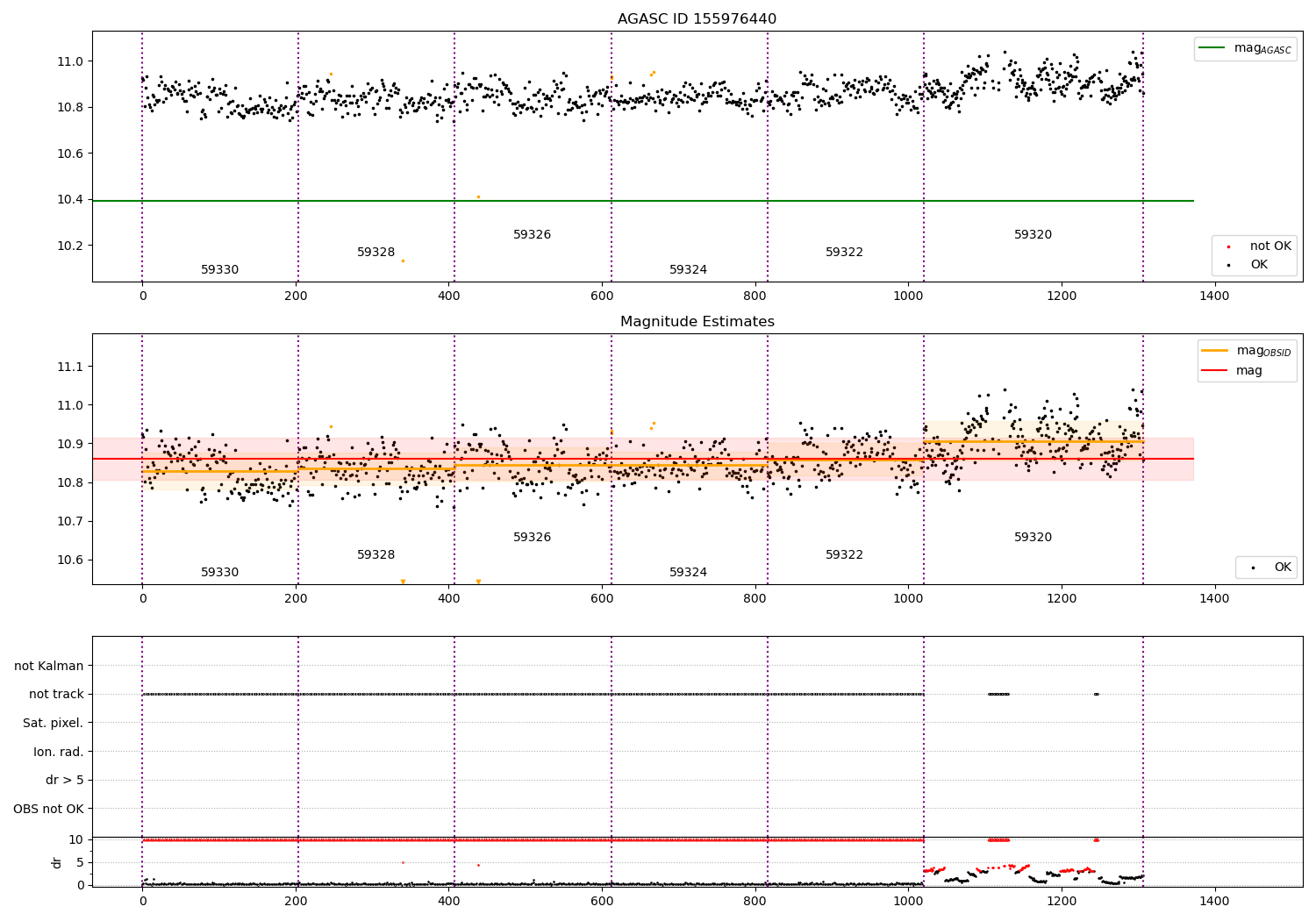Click the 11.1 y-axis tick label
Screen dimensions: 1316x921
70,367
